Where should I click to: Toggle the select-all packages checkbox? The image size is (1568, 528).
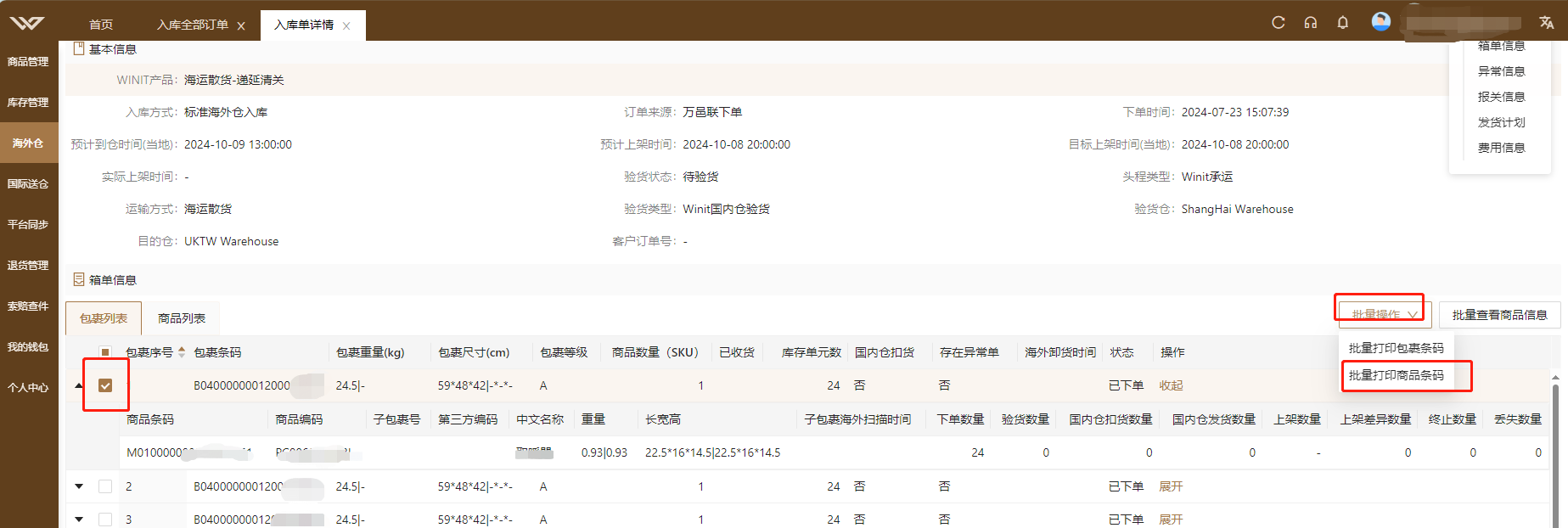(105, 352)
